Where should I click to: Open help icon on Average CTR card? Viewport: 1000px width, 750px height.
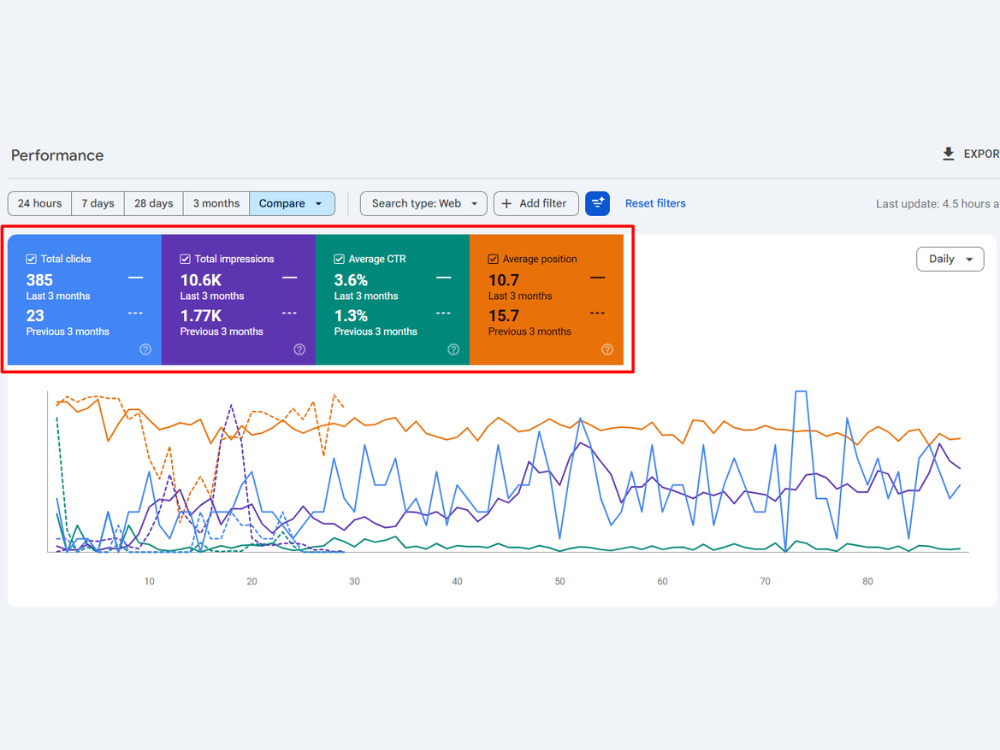(453, 349)
